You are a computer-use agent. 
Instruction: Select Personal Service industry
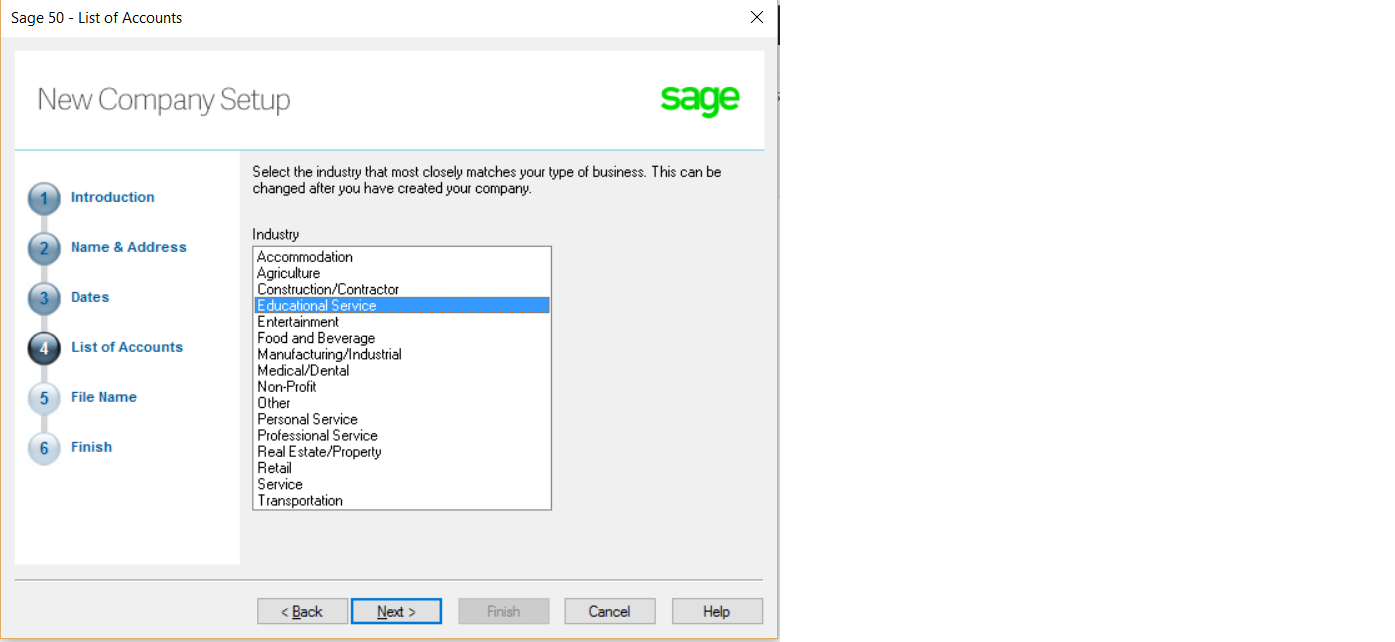tap(402, 419)
